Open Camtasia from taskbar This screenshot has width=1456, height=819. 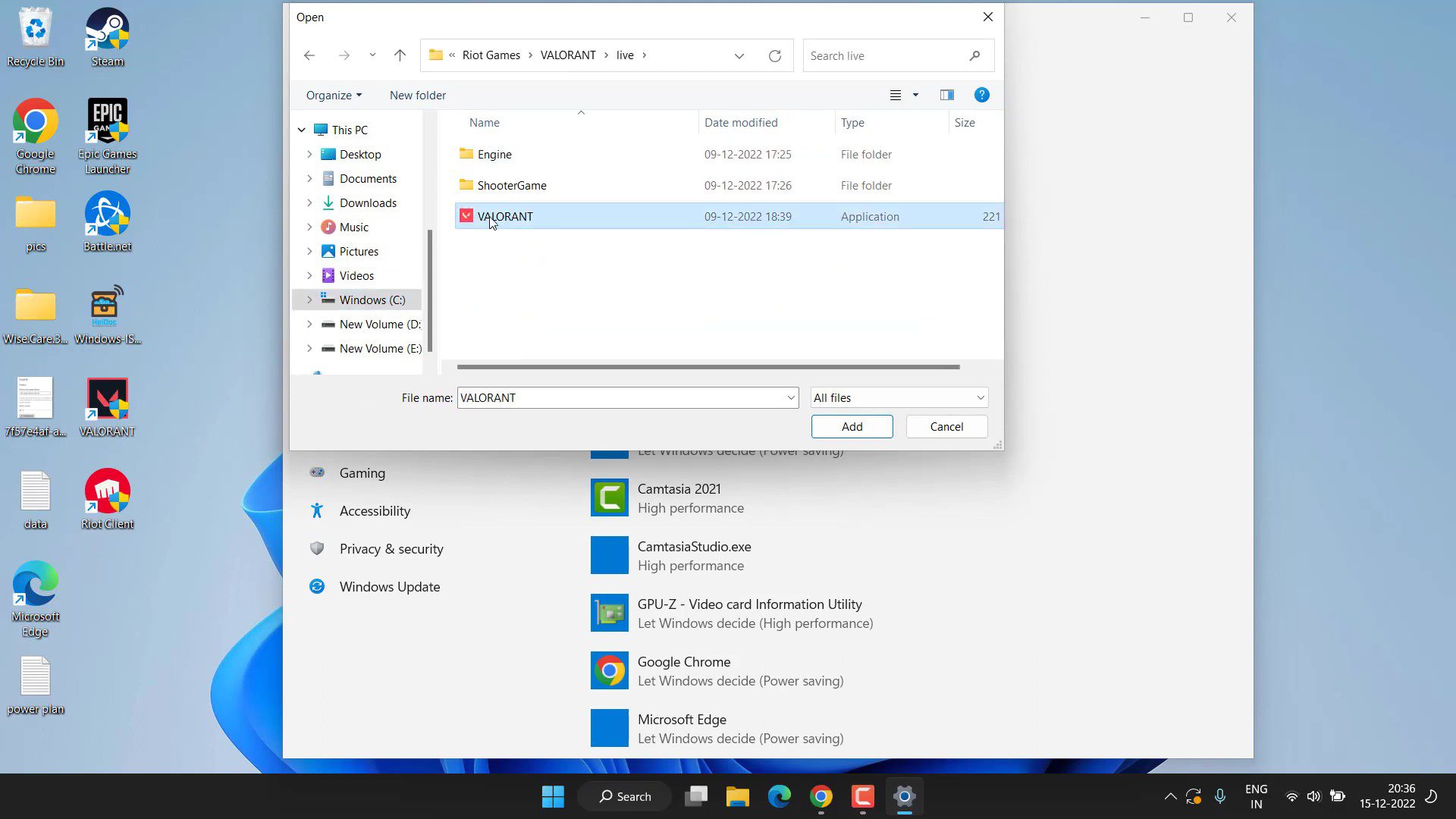click(x=862, y=796)
